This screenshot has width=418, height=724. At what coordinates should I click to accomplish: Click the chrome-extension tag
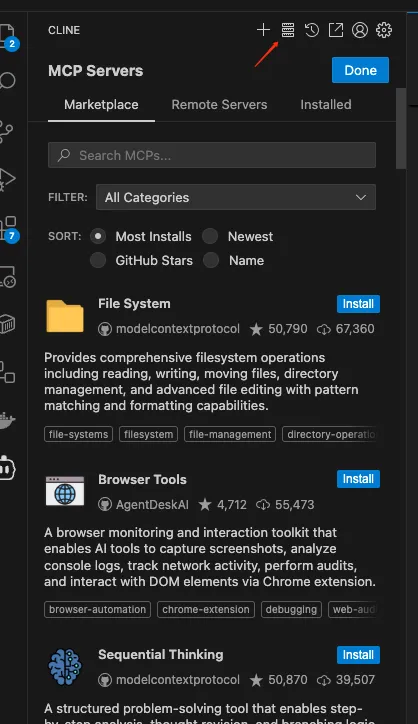tap(206, 609)
